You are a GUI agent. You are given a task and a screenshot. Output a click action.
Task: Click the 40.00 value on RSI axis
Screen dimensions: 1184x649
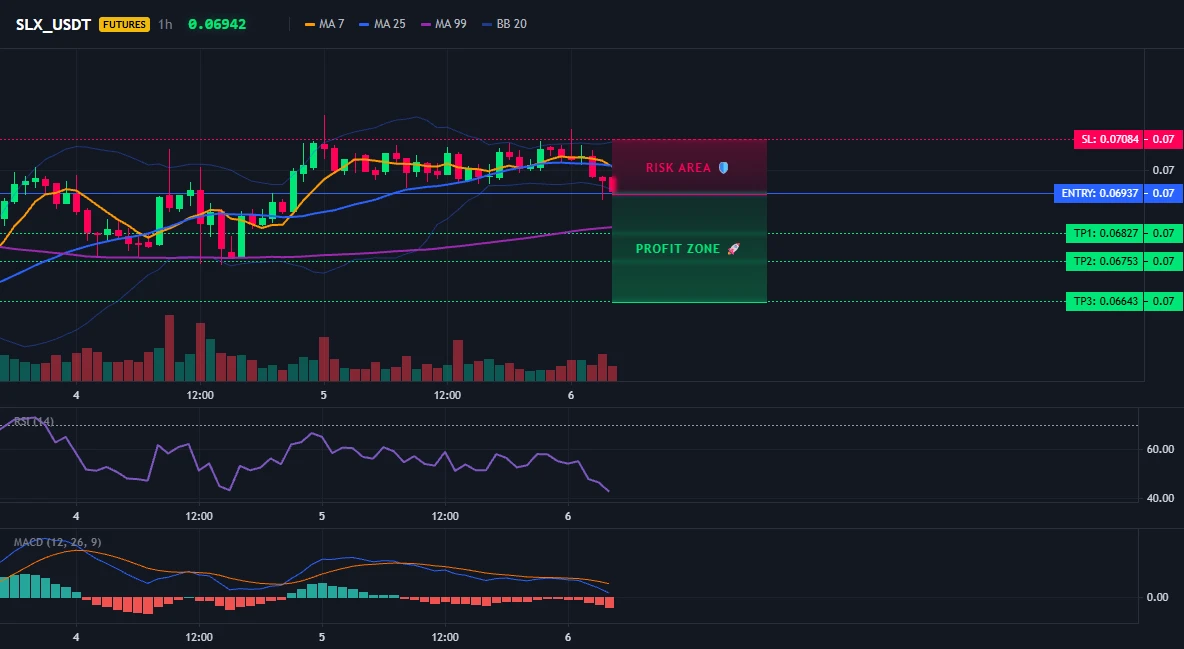coord(1160,499)
